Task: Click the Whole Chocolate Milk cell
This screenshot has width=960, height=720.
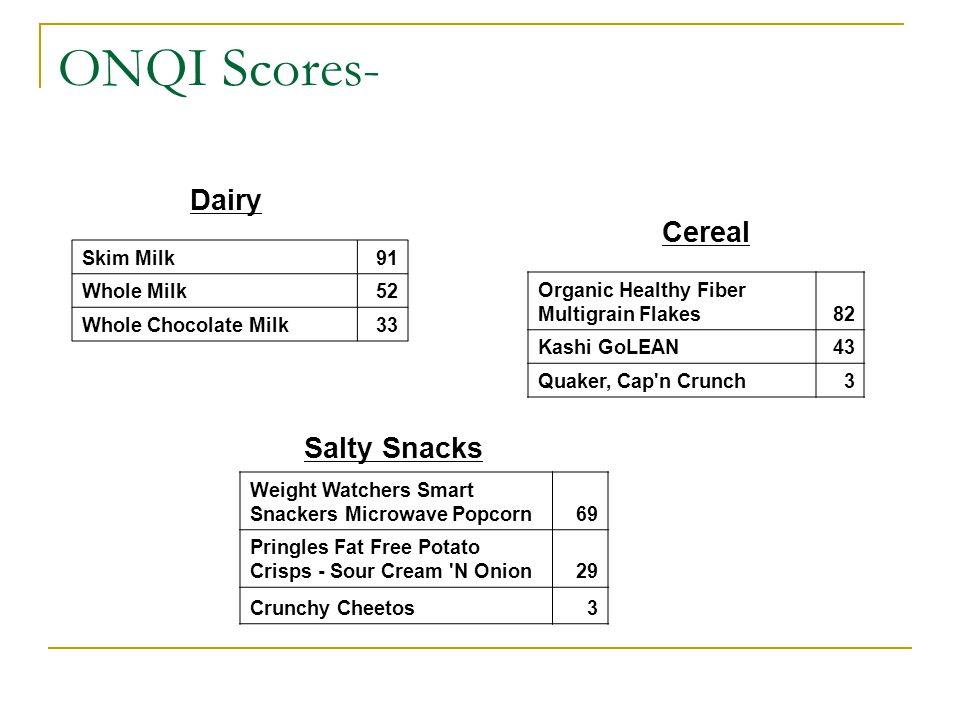Action: 215,324
